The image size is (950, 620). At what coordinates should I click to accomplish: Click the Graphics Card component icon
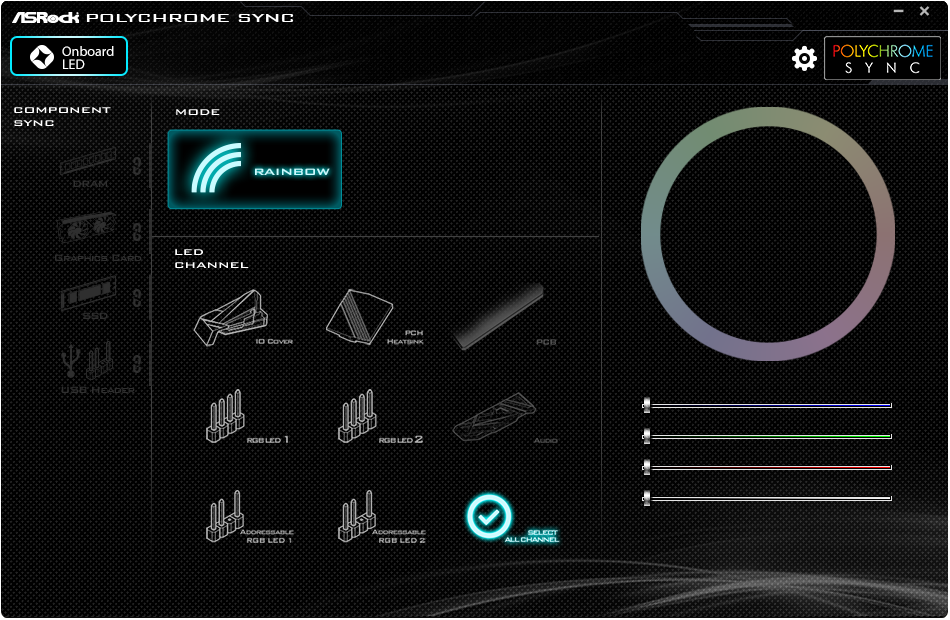pyautogui.click(x=86, y=230)
